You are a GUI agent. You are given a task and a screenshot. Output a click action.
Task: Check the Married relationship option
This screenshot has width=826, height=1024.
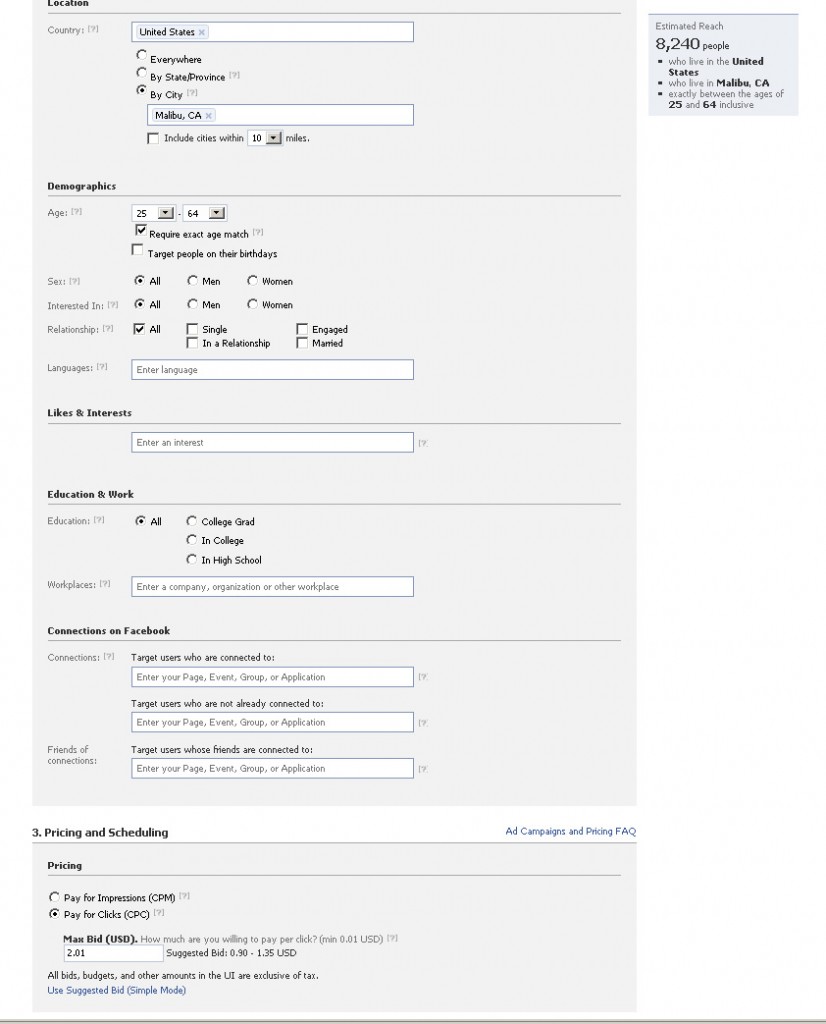[302, 342]
